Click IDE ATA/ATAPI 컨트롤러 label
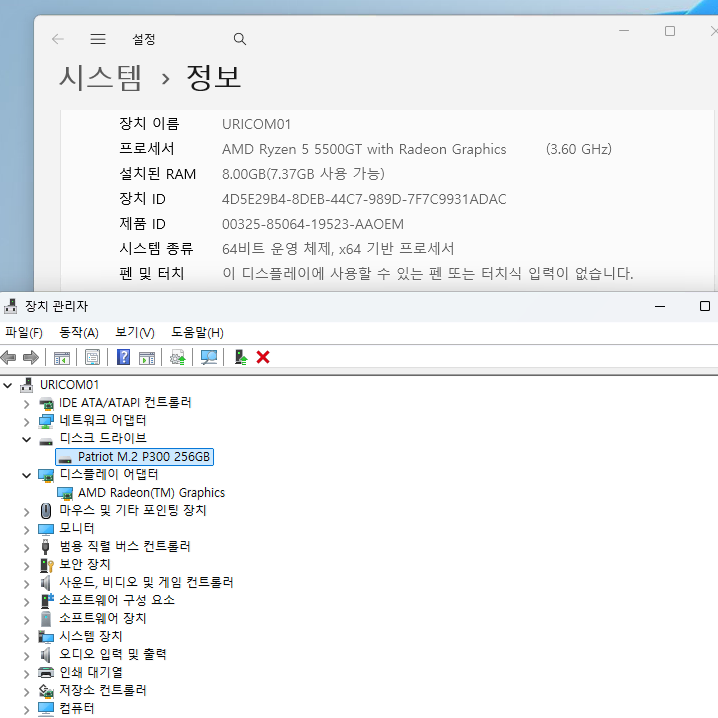This screenshot has width=718, height=718. click(x=125, y=403)
